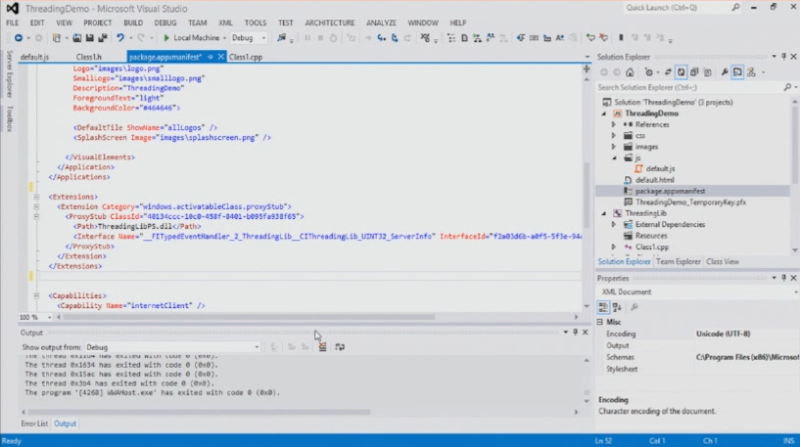Image resolution: width=800 pixels, height=447 pixels.
Task: Click the Navigate Backward arrow icon
Action: [18, 38]
